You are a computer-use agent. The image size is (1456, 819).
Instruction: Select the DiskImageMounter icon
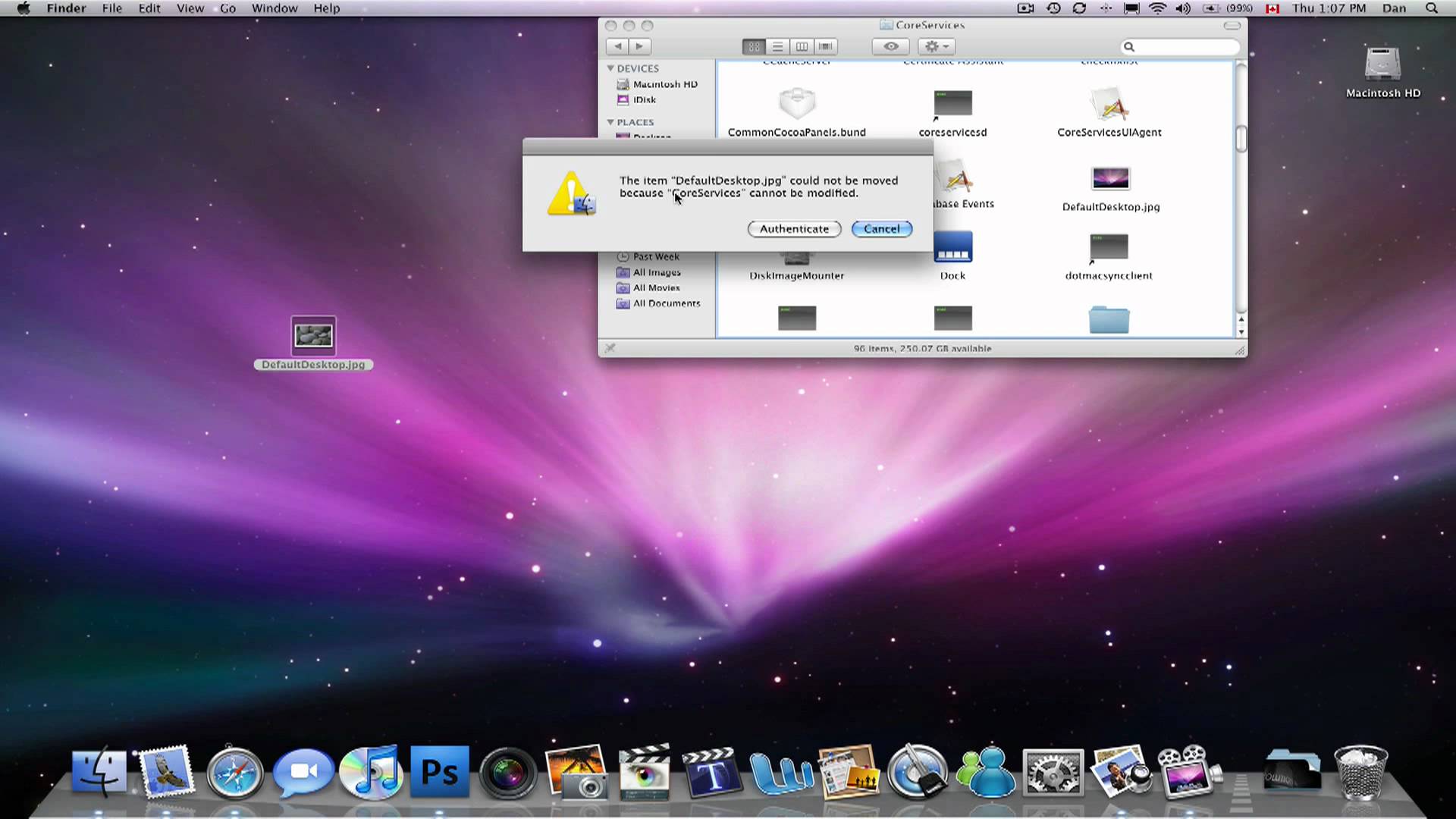pos(797,257)
